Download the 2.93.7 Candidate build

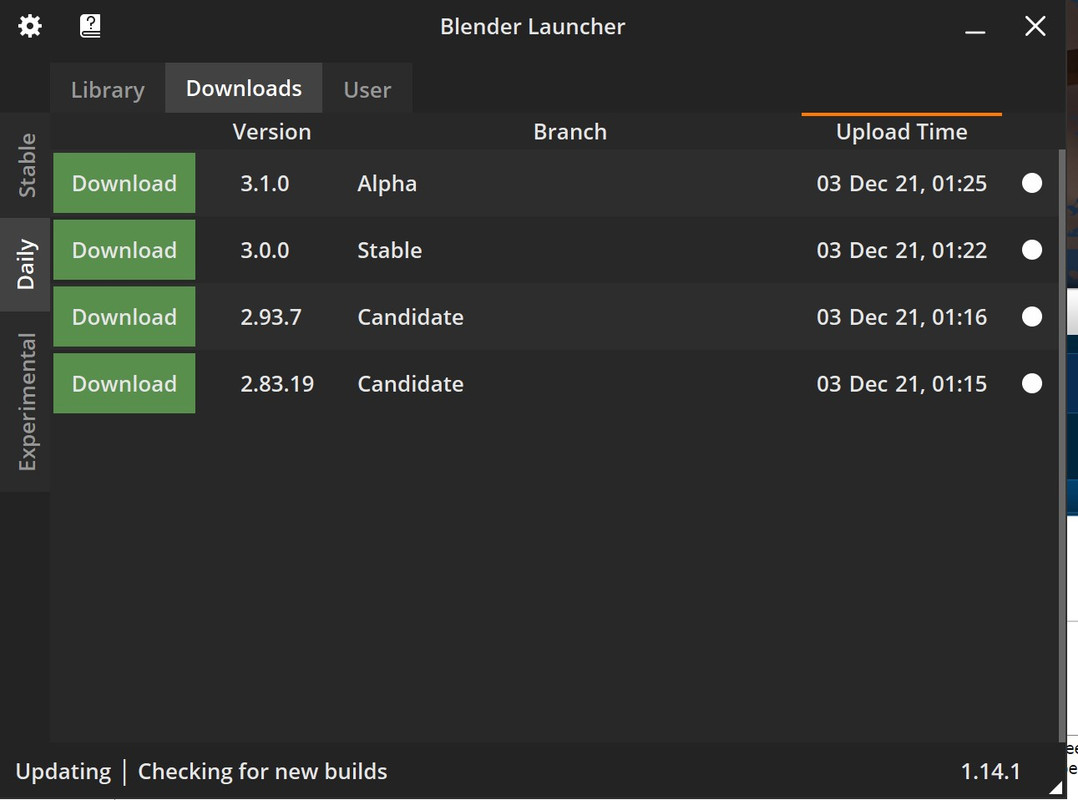pos(124,316)
